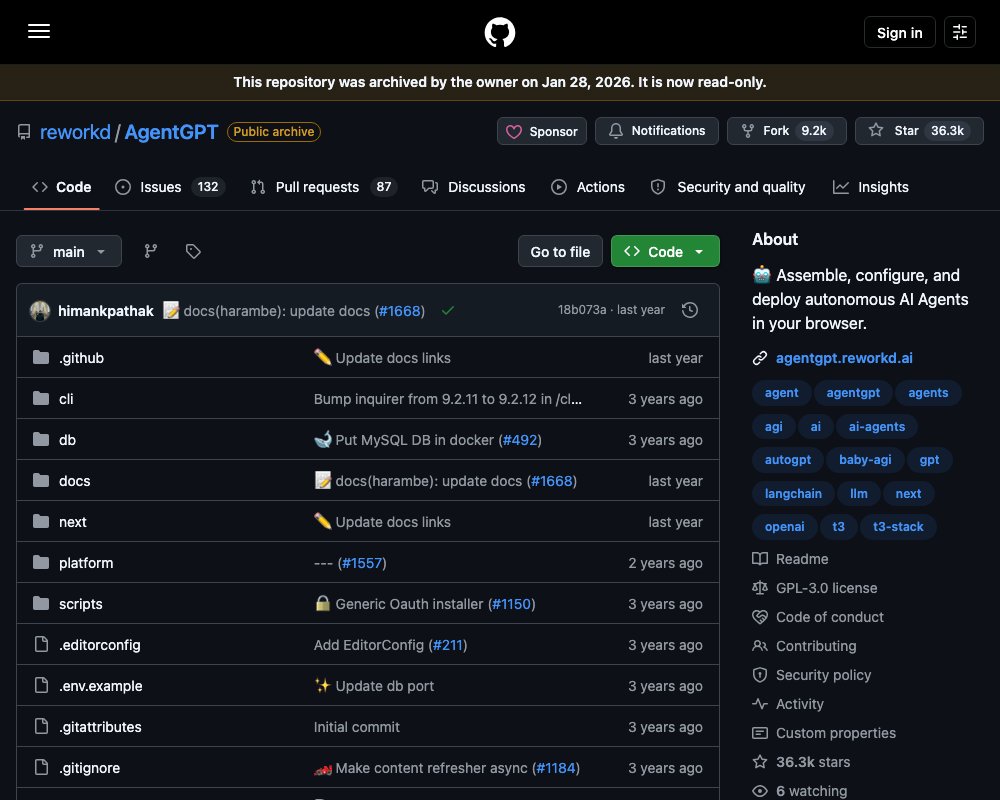Switch to the Code tab
Viewport: 1000px width, 800px height.
pyautogui.click(x=62, y=187)
